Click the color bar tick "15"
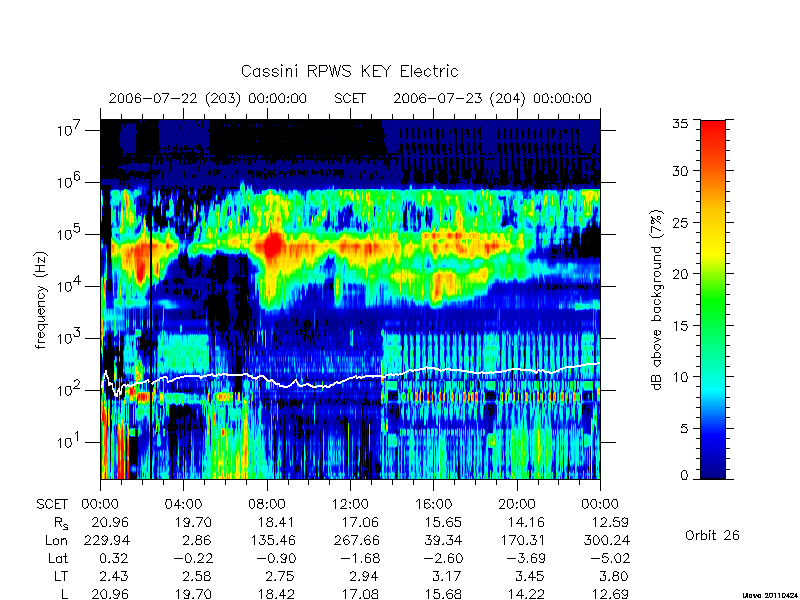Viewport: 800px width, 600px height. coord(681,326)
